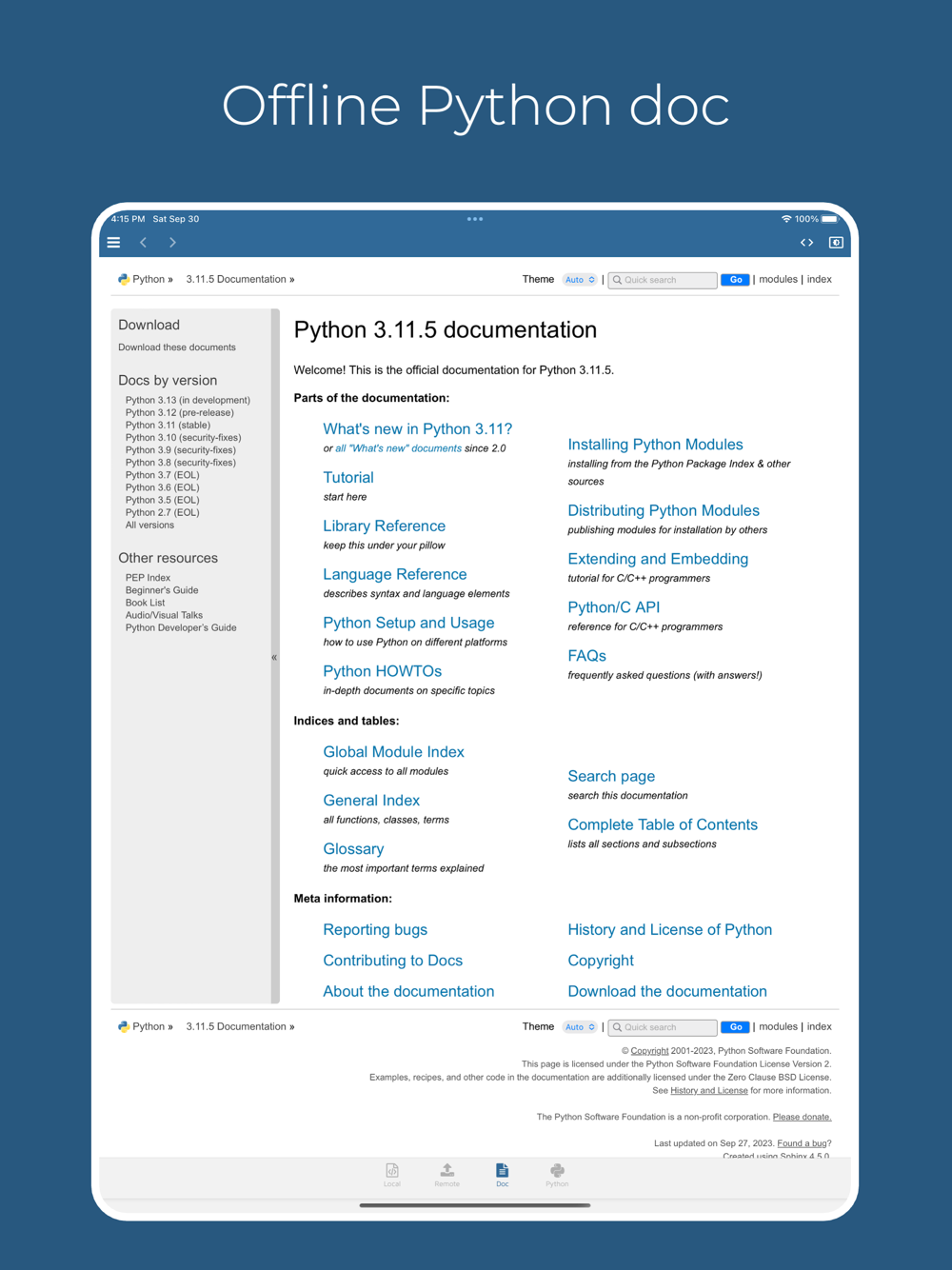The height and width of the screenshot is (1270, 952).
Task: Open Distributing Python Modules
Action: (664, 510)
